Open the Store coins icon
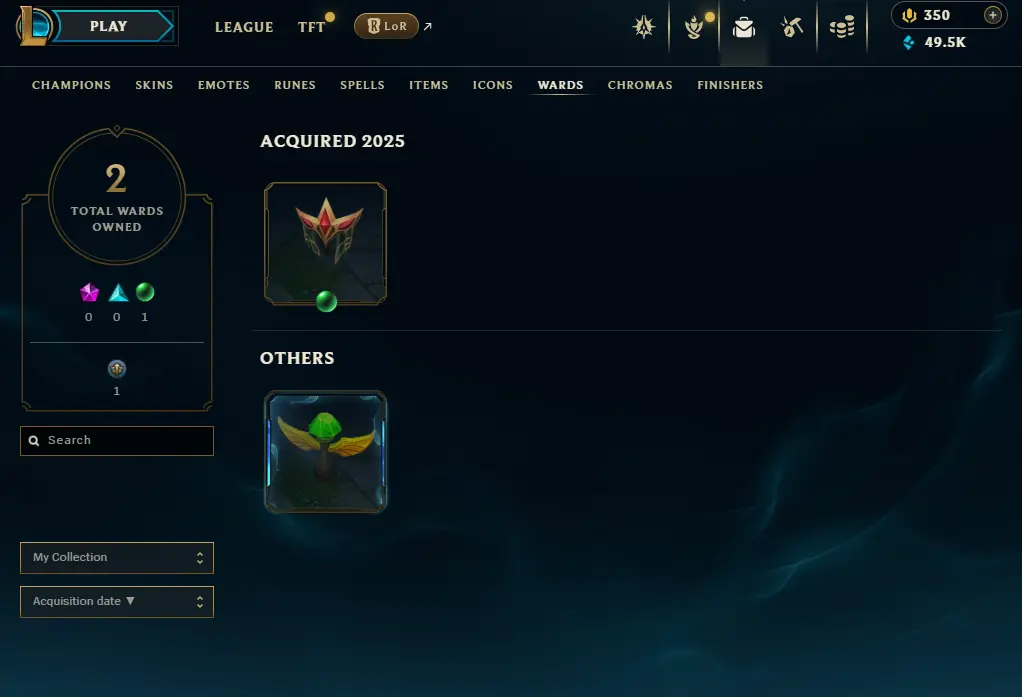The image size is (1022, 697). pyautogui.click(x=842, y=27)
